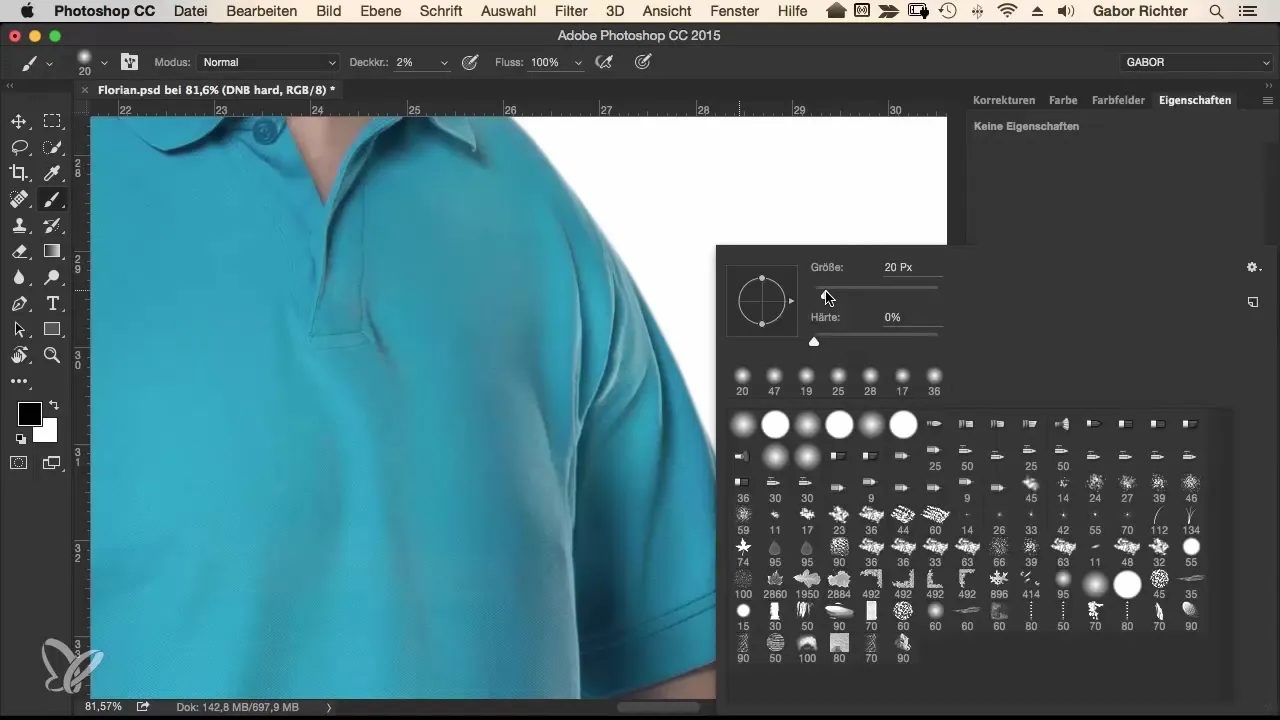The image size is (1280, 720).
Task: Change the screen mode
Action: [x=52, y=462]
